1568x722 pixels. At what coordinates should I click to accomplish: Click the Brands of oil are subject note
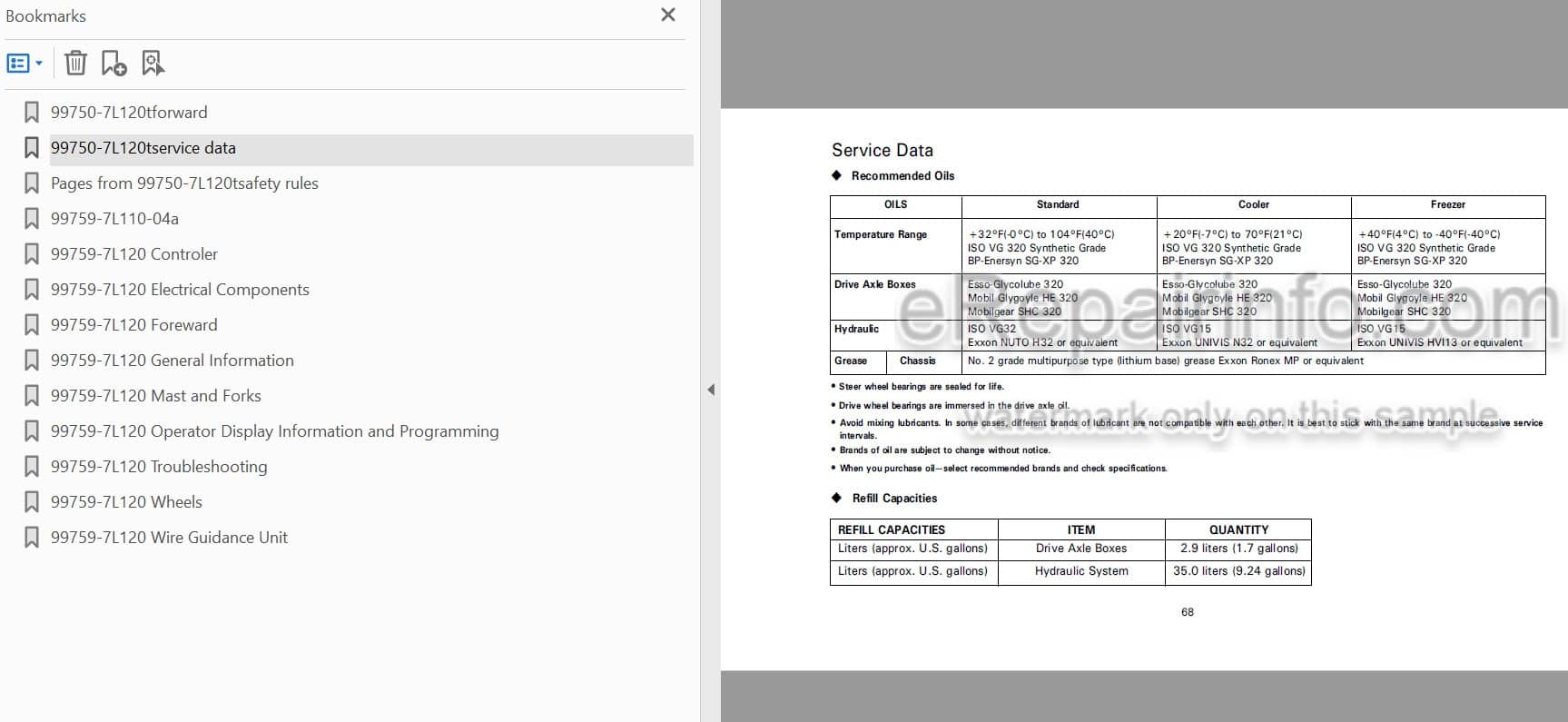944,450
